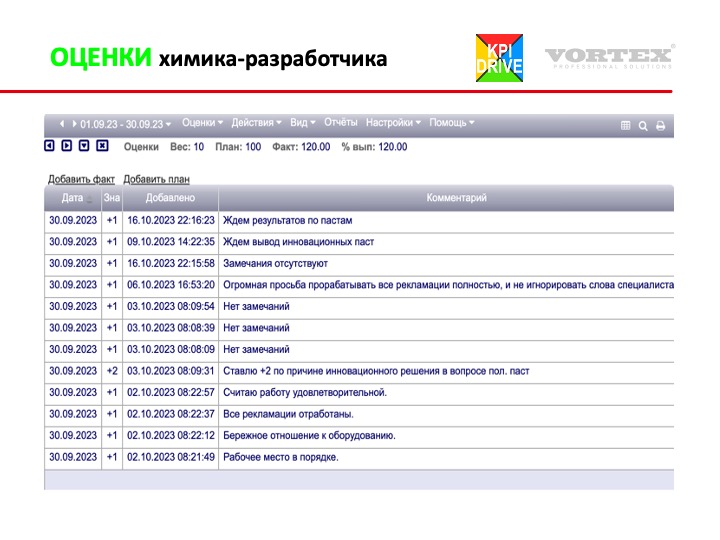Select comment 'Бережное отношение к оборудованию.'
Screen dimensions: 720x540
tap(309, 436)
